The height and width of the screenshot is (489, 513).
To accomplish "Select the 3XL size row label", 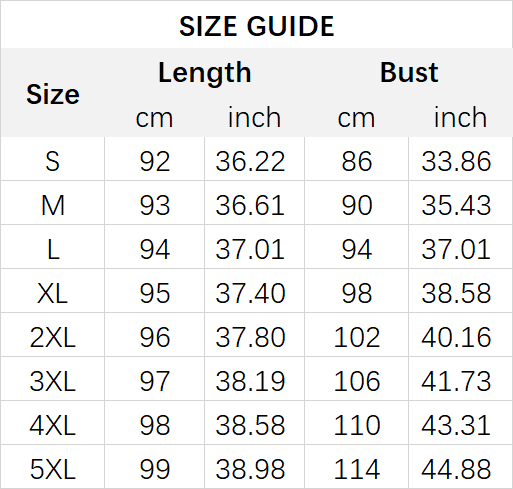I will pyautogui.click(x=53, y=381).
